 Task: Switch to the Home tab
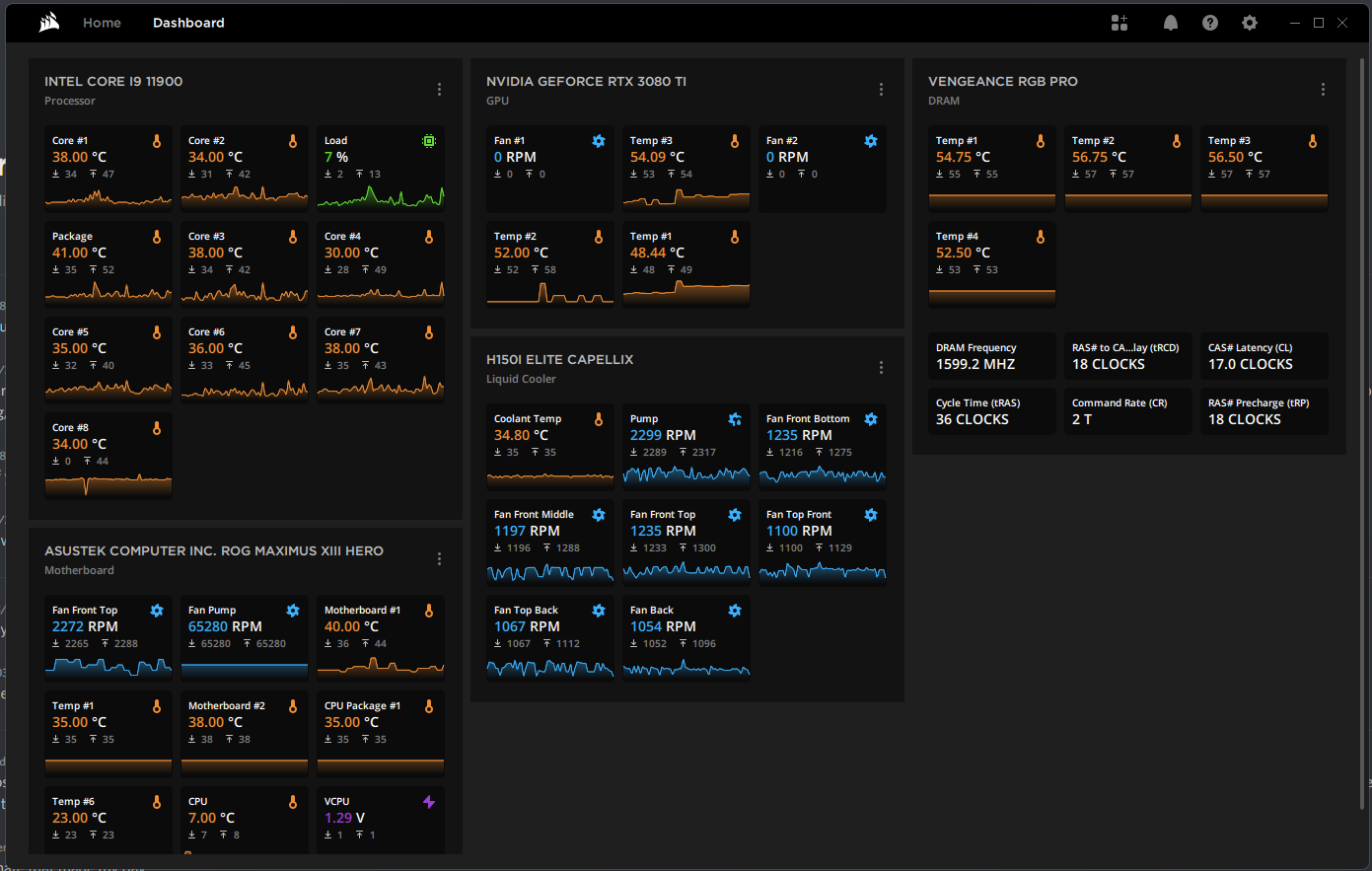[x=102, y=23]
